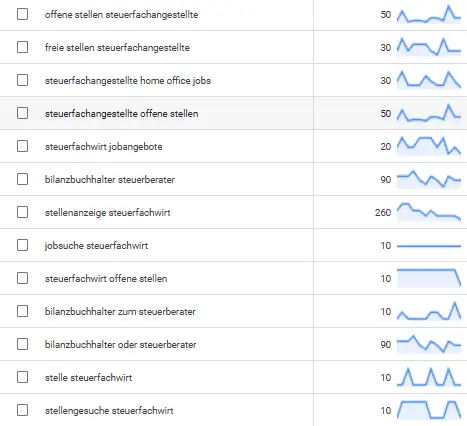Click keyword freie stellen steuerfachangestellte
This screenshot has height=426, width=467.
coord(117,48)
